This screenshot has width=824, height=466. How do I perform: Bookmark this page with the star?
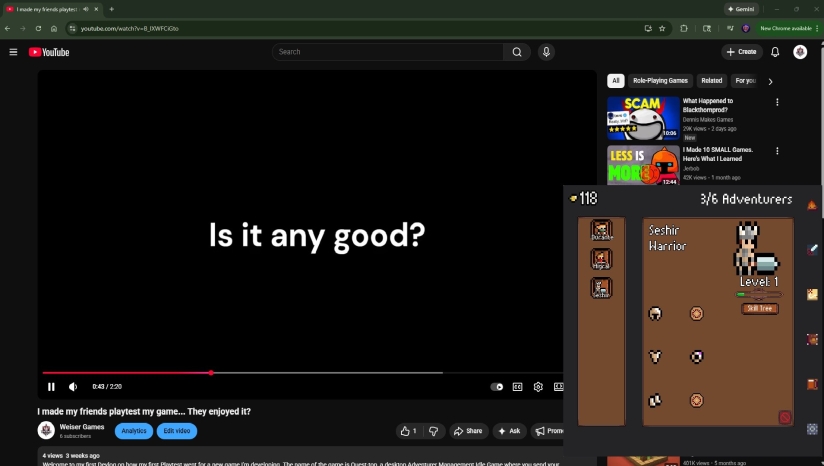662,28
